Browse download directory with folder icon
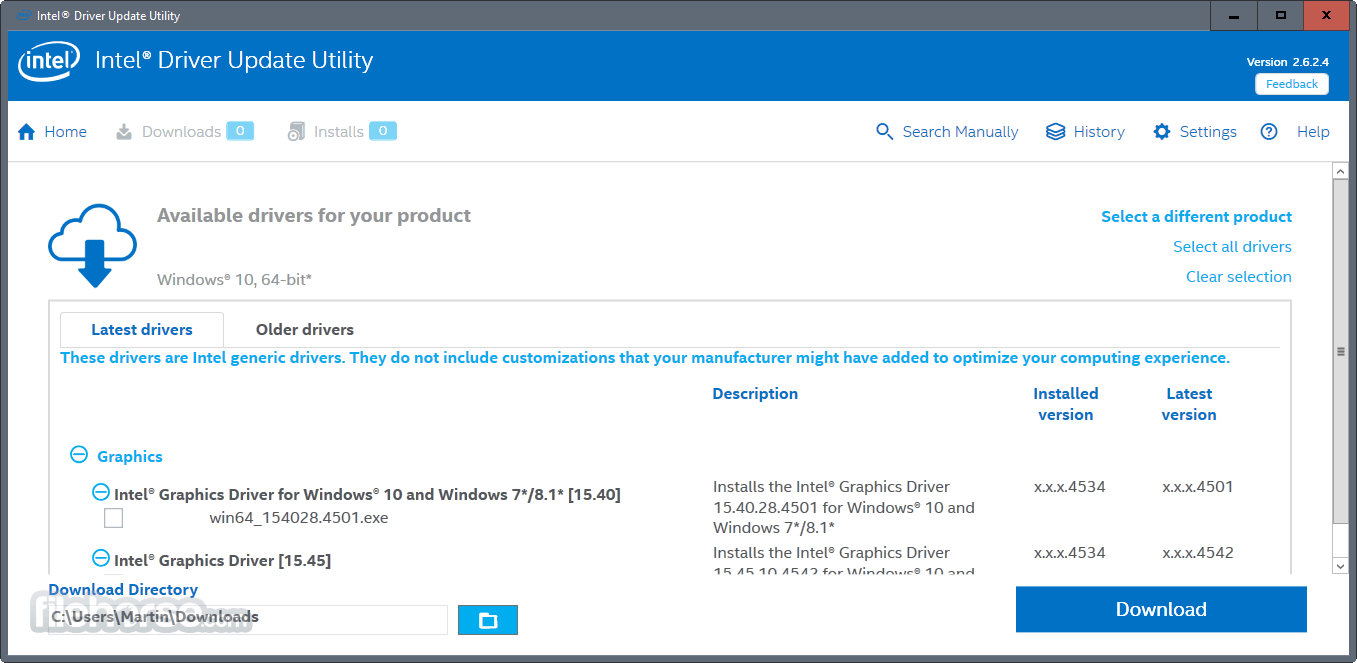The image size is (1357, 663). [488, 620]
